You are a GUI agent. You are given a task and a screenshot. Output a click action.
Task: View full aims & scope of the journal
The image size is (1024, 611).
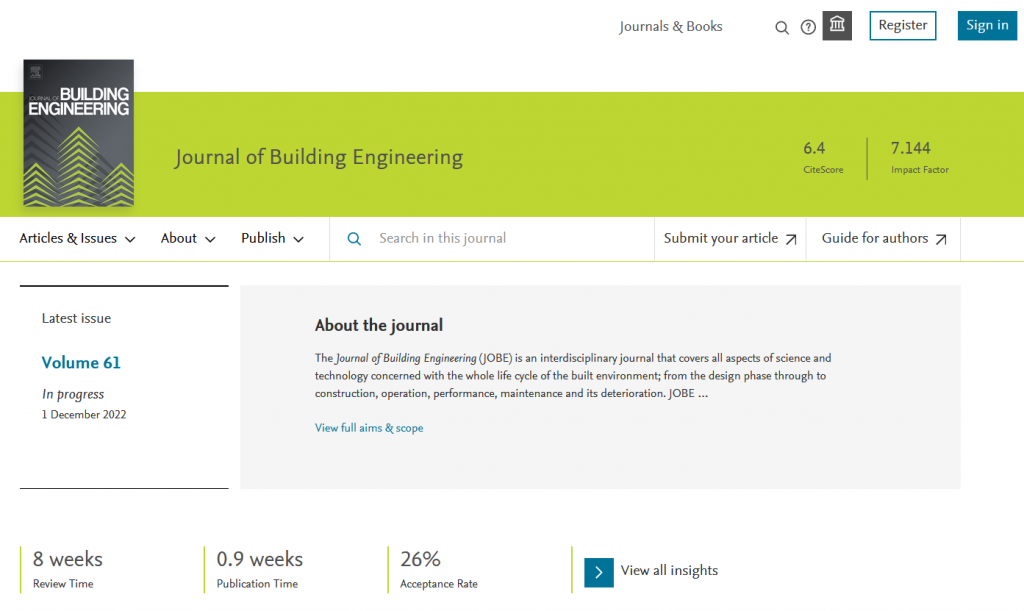point(368,427)
